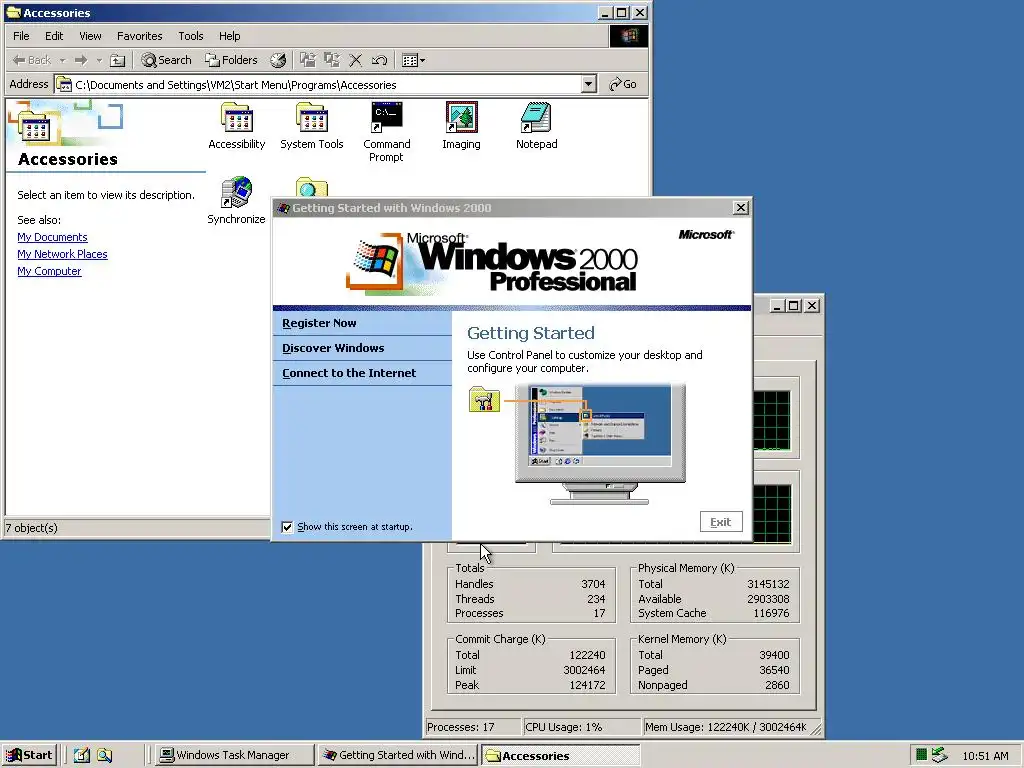Click the Forward arrow button

coord(81,60)
